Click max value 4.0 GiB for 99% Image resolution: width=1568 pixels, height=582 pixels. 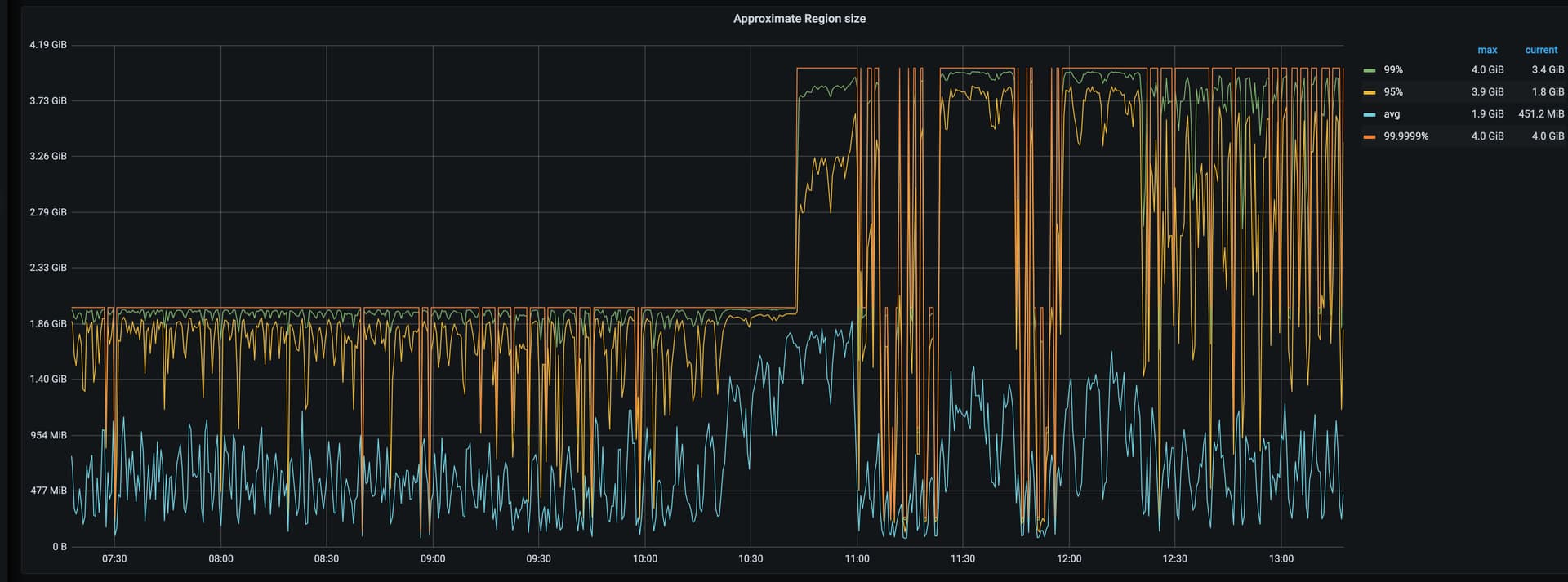(x=1487, y=70)
